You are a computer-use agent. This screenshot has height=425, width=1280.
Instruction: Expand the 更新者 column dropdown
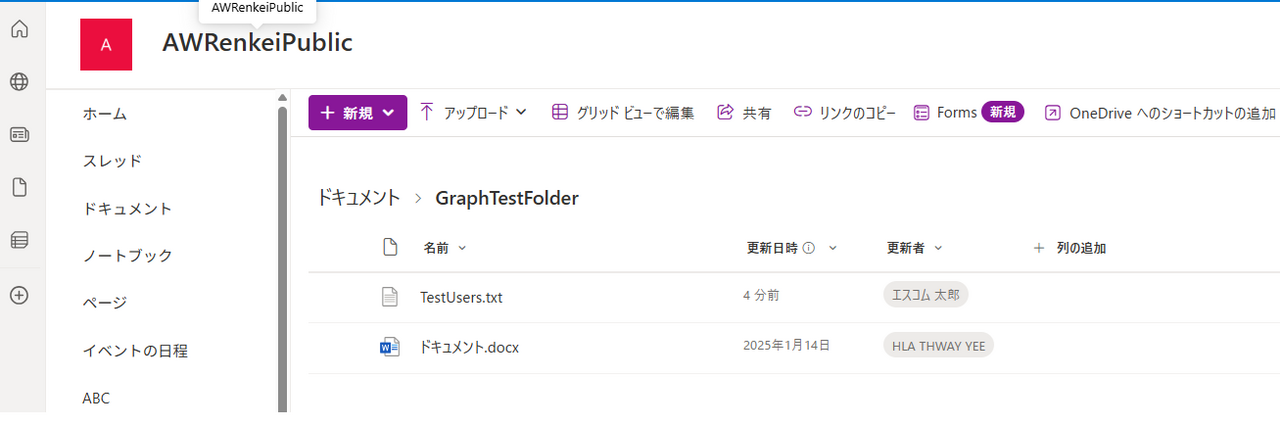pos(914,248)
